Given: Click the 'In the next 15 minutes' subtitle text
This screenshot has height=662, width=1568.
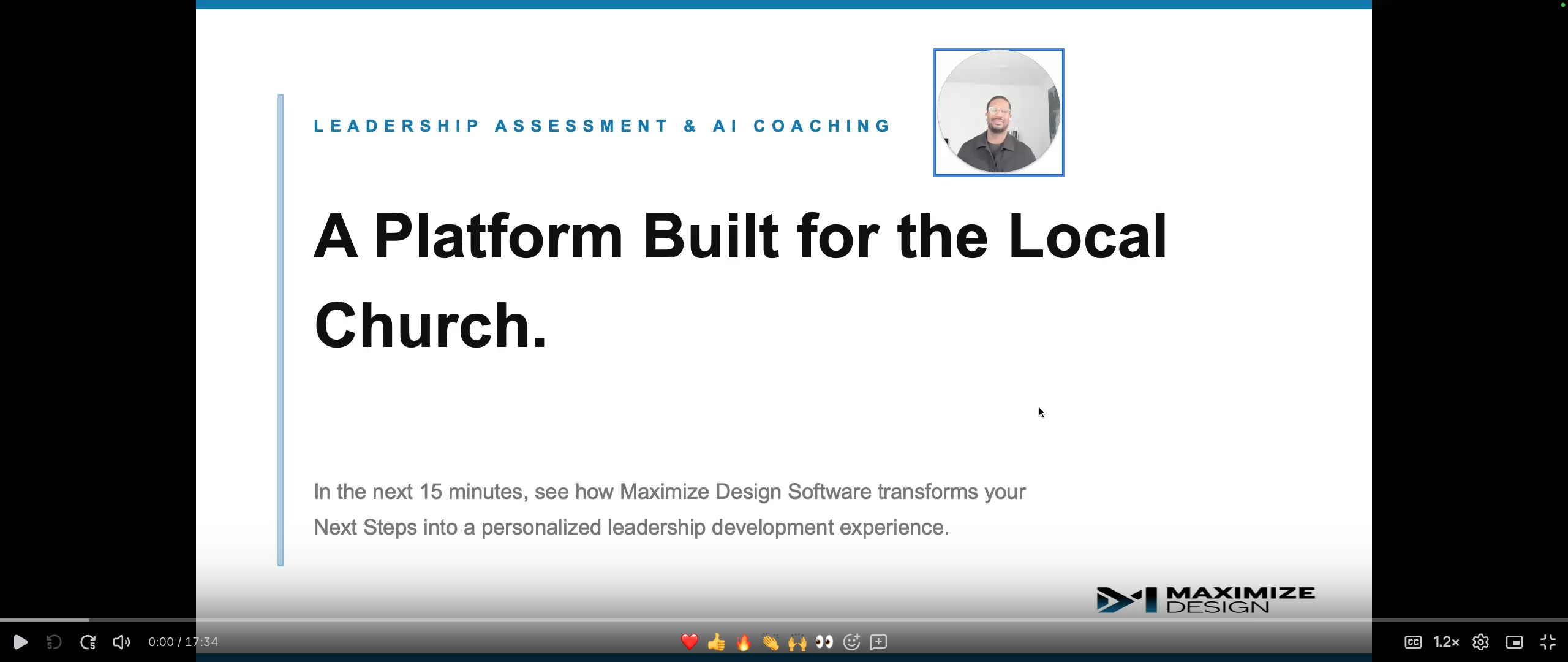Looking at the screenshot, I should pyautogui.click(x=669, y=509).
